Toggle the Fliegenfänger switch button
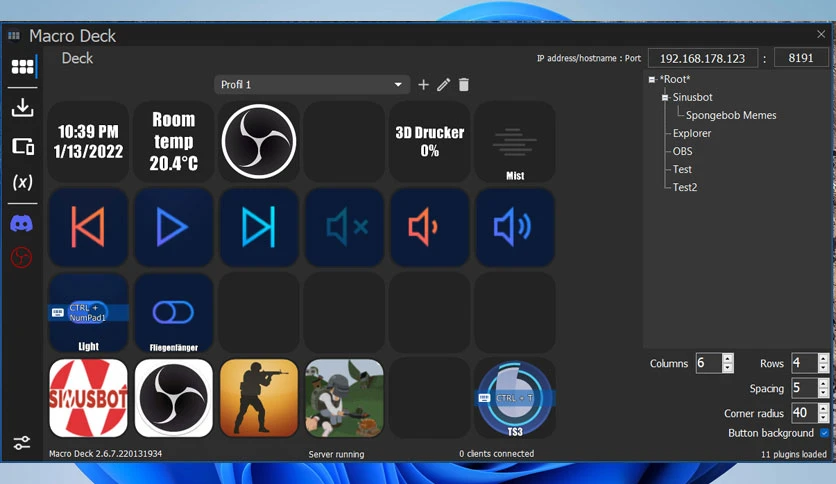This screenshot has height=484, width=836. point(173,313)
